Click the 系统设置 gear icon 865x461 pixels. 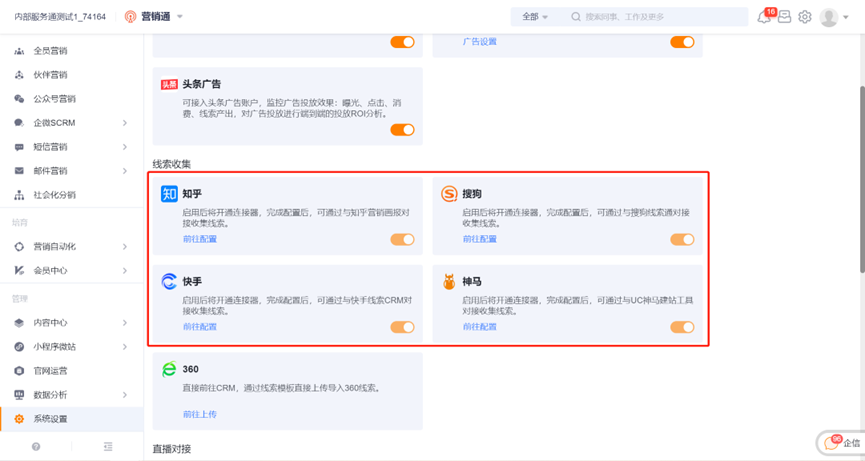coord(19,419)
